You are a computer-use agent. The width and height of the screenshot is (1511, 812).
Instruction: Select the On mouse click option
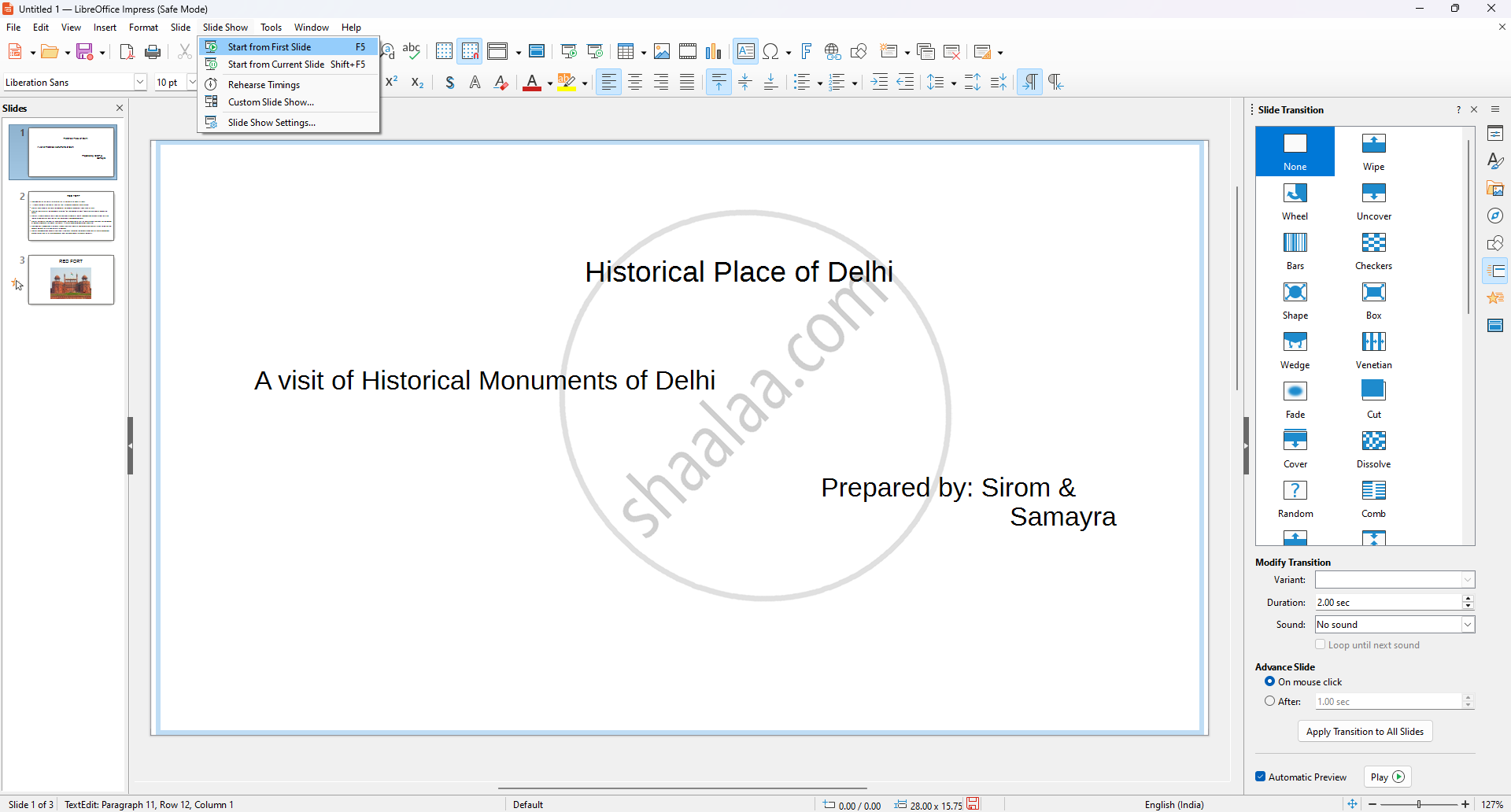(x=1269, y=681)
